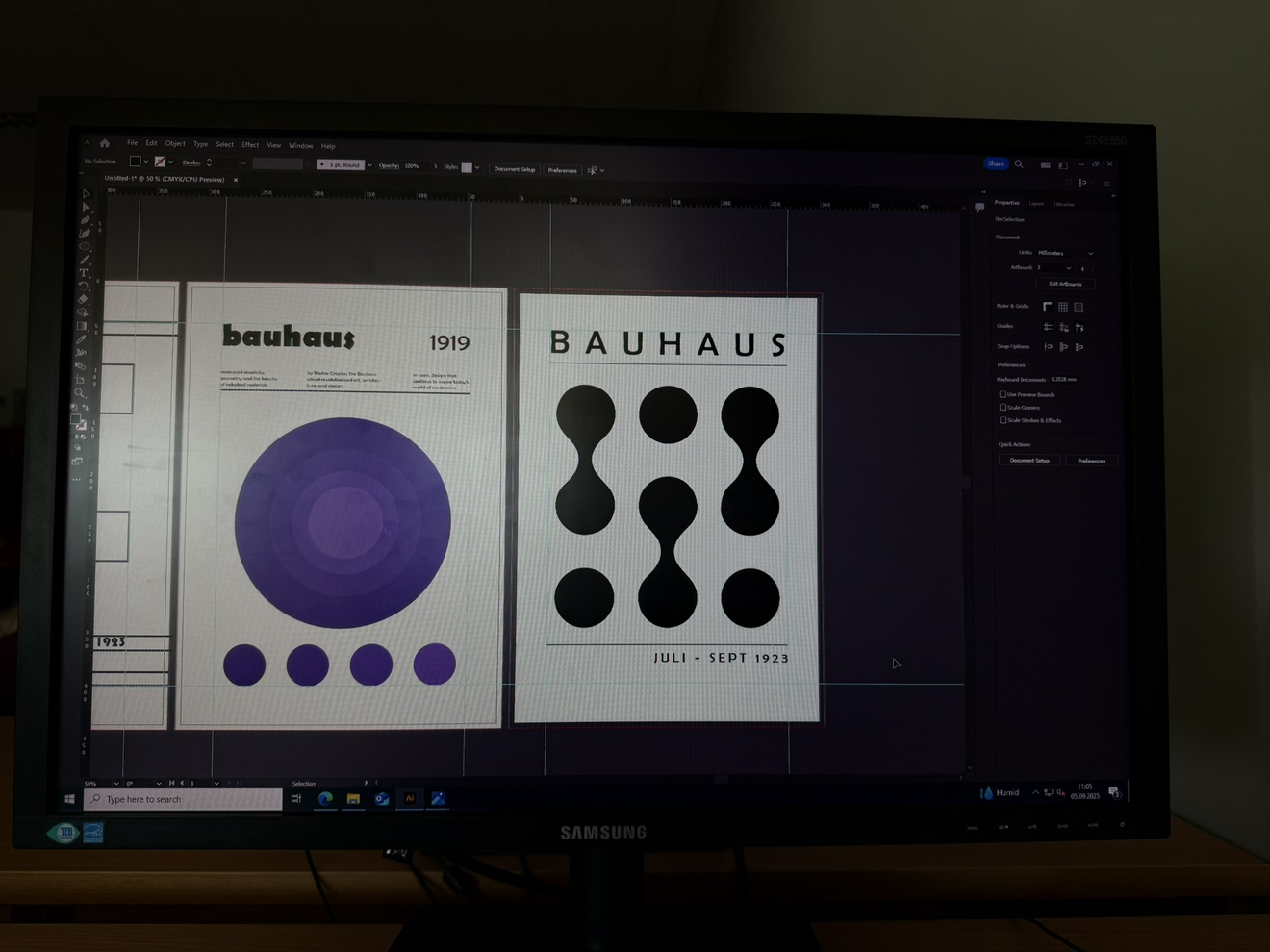Expand the Opacity options arrow
This screenshot has width=1270, height=952.
(435, 166)
